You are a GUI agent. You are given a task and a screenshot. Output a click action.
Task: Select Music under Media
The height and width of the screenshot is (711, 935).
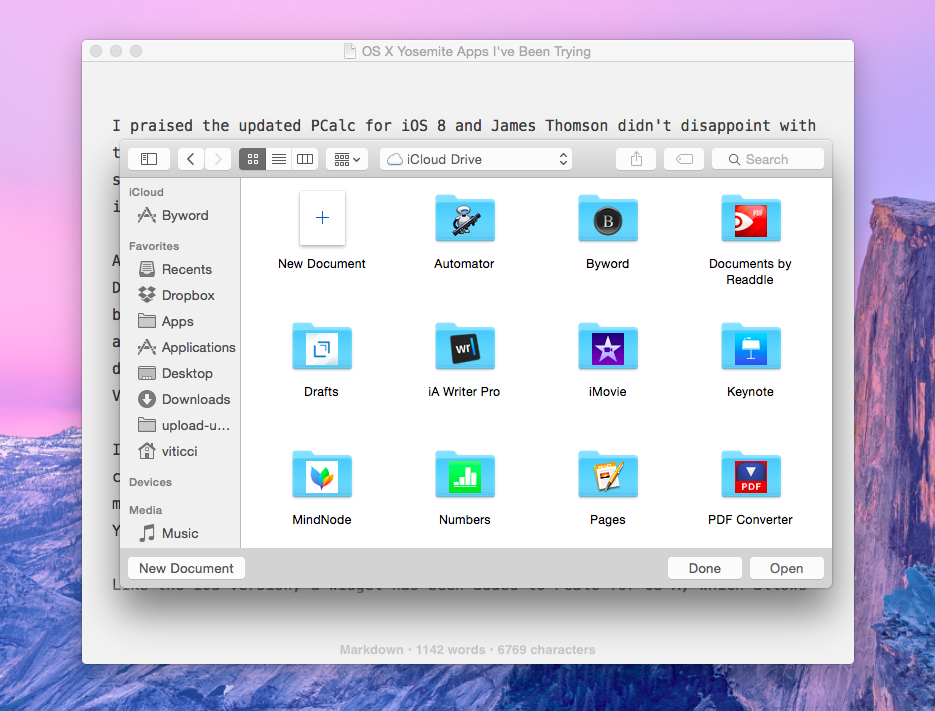179,533
